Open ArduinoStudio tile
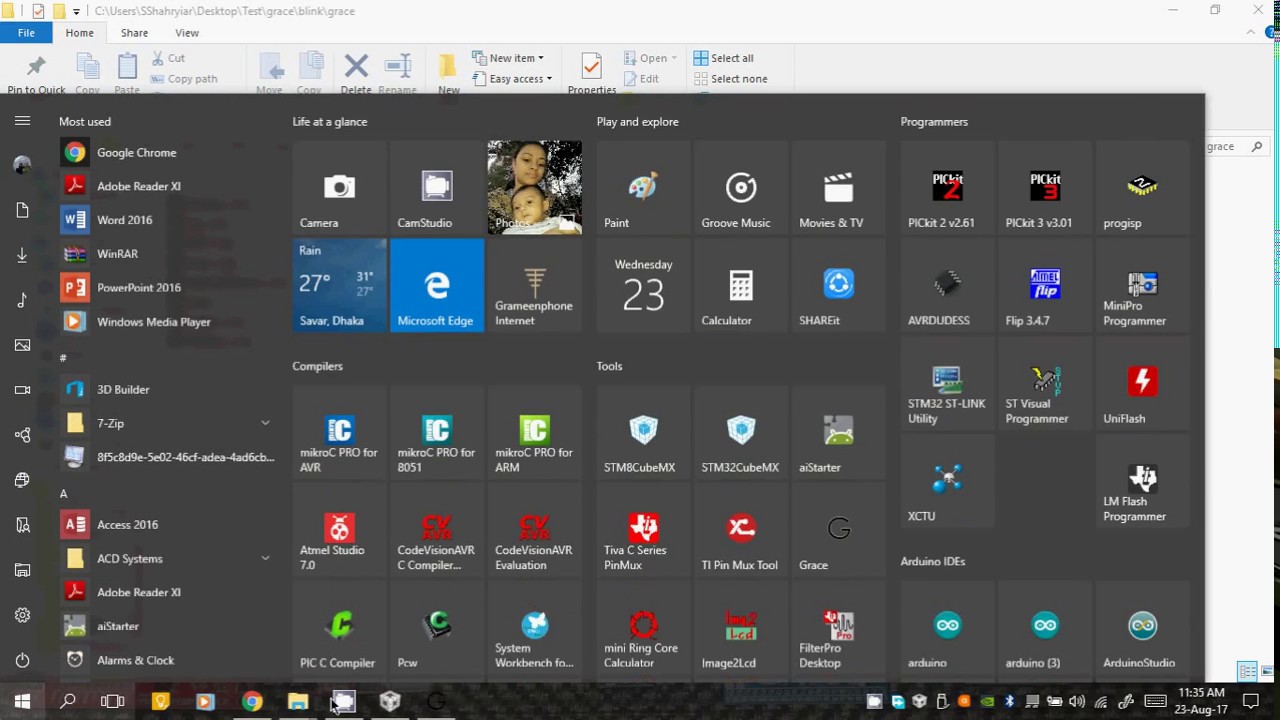 [x=1143, y=628]
